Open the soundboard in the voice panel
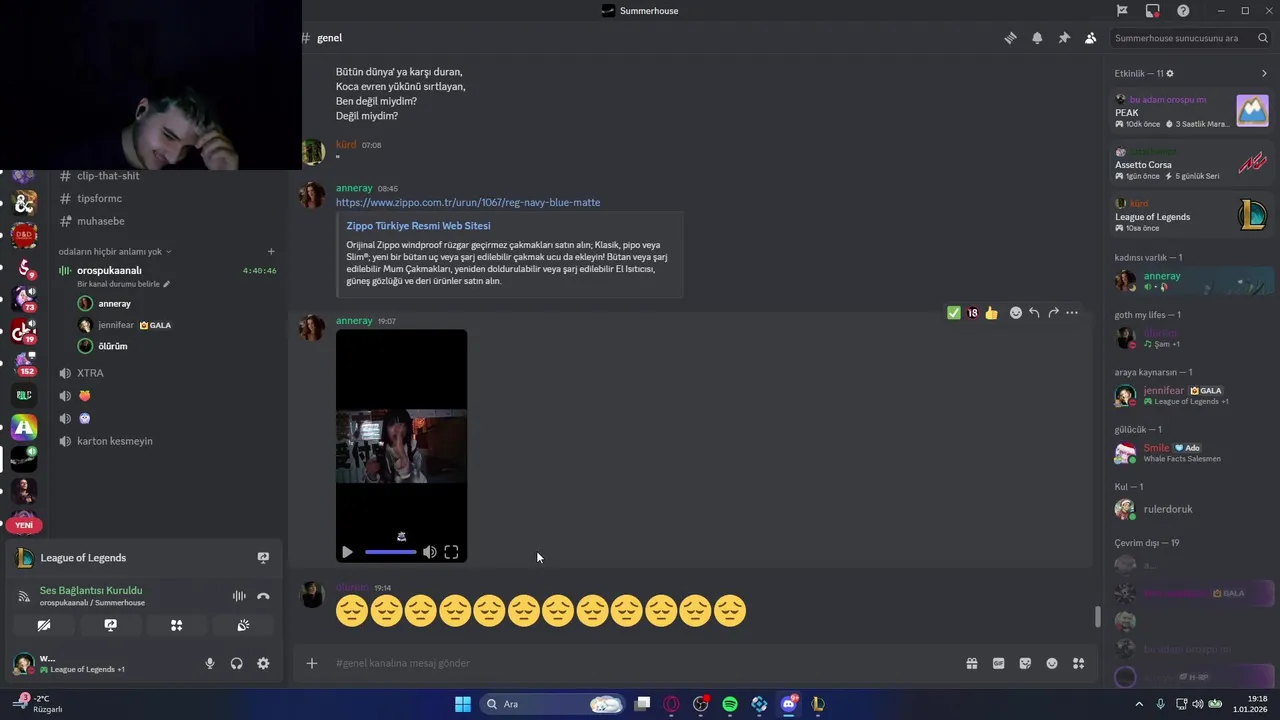The height and width of the screenshot is (720, 1280). 243,625
